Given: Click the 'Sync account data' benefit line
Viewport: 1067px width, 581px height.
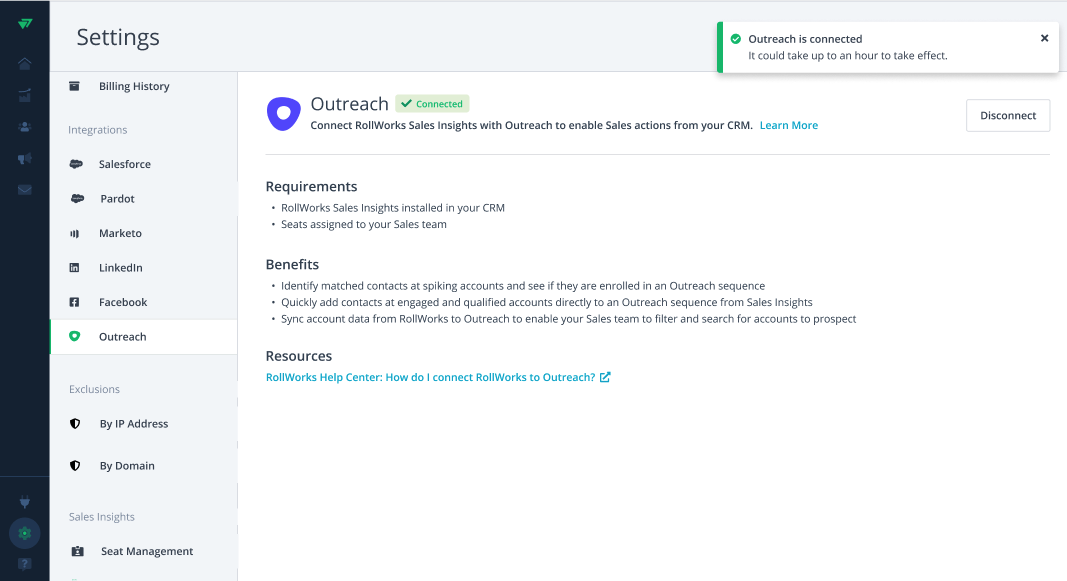Looking at the screenshot, I should point(568,319).
